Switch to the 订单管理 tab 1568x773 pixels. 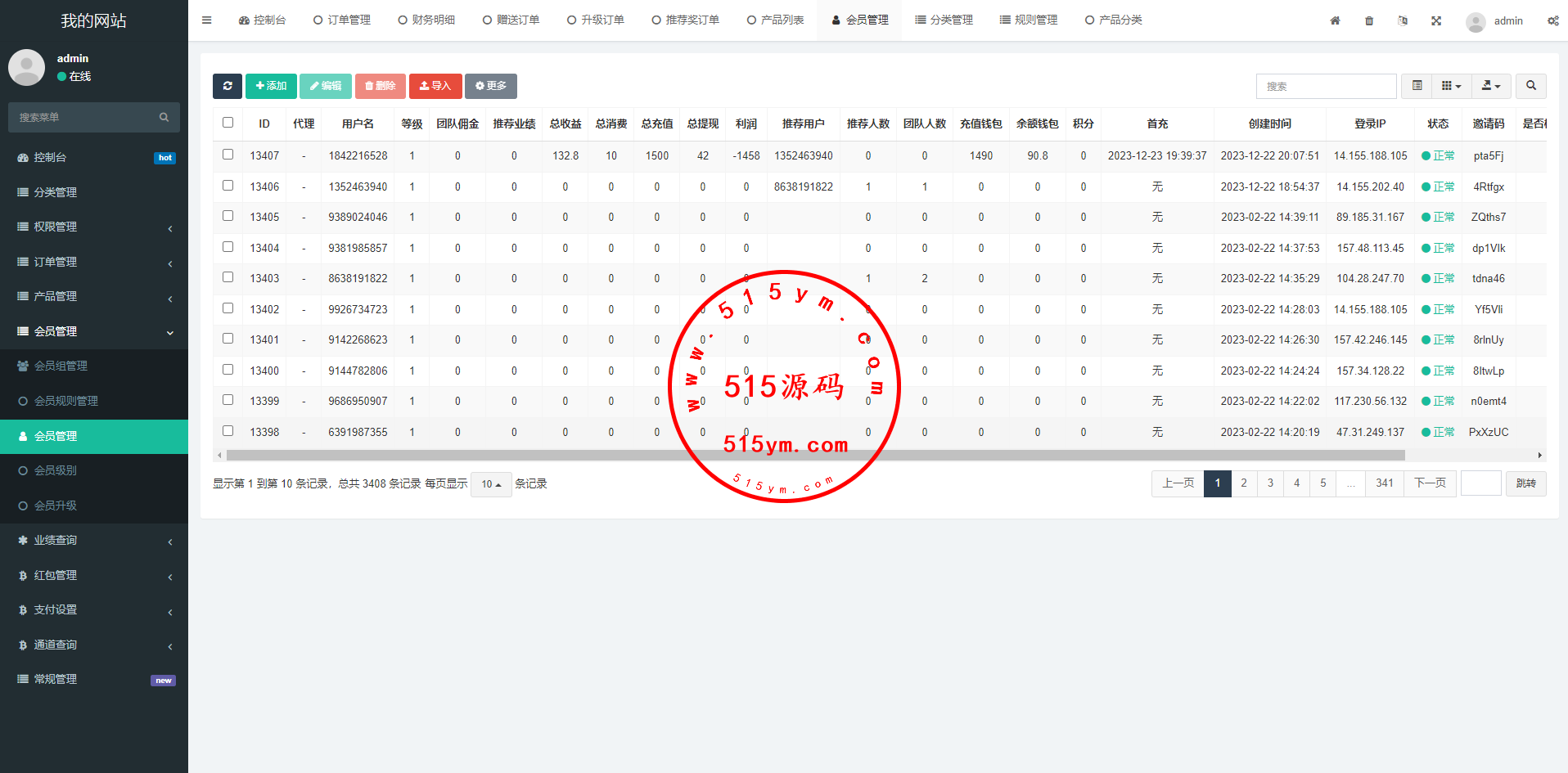(x=342, y=20)
